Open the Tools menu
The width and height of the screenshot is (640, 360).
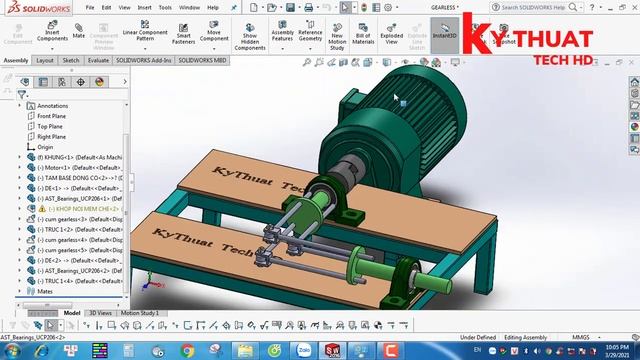pyautogui.click(x=165, y=7)
